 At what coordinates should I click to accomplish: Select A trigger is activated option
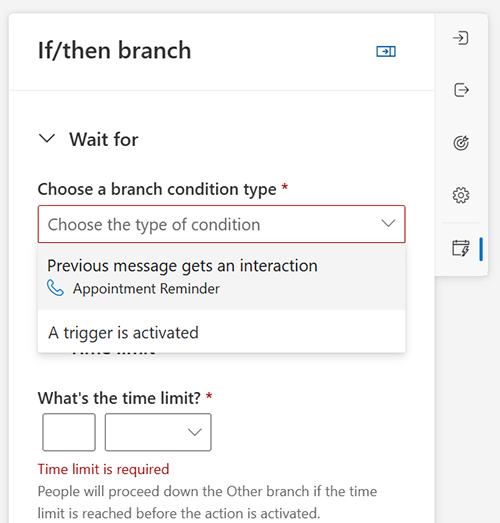tap(221, 333)
